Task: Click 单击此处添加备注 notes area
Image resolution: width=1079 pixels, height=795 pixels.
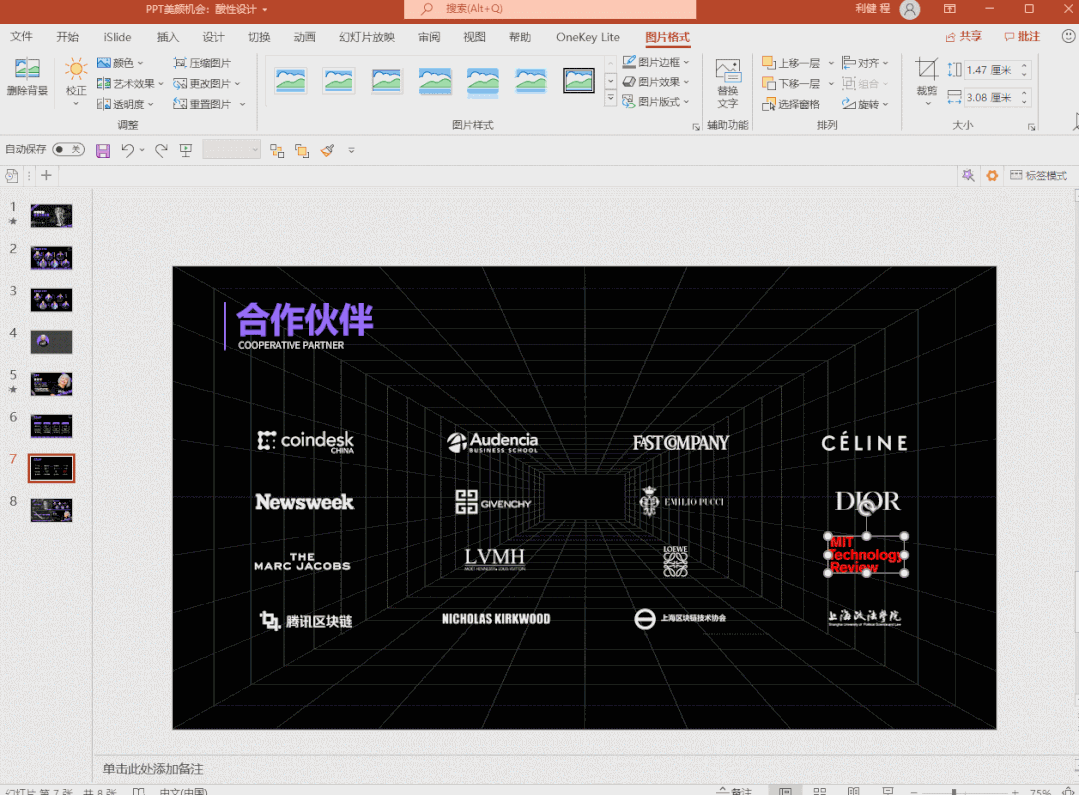Action: point(153,769)
